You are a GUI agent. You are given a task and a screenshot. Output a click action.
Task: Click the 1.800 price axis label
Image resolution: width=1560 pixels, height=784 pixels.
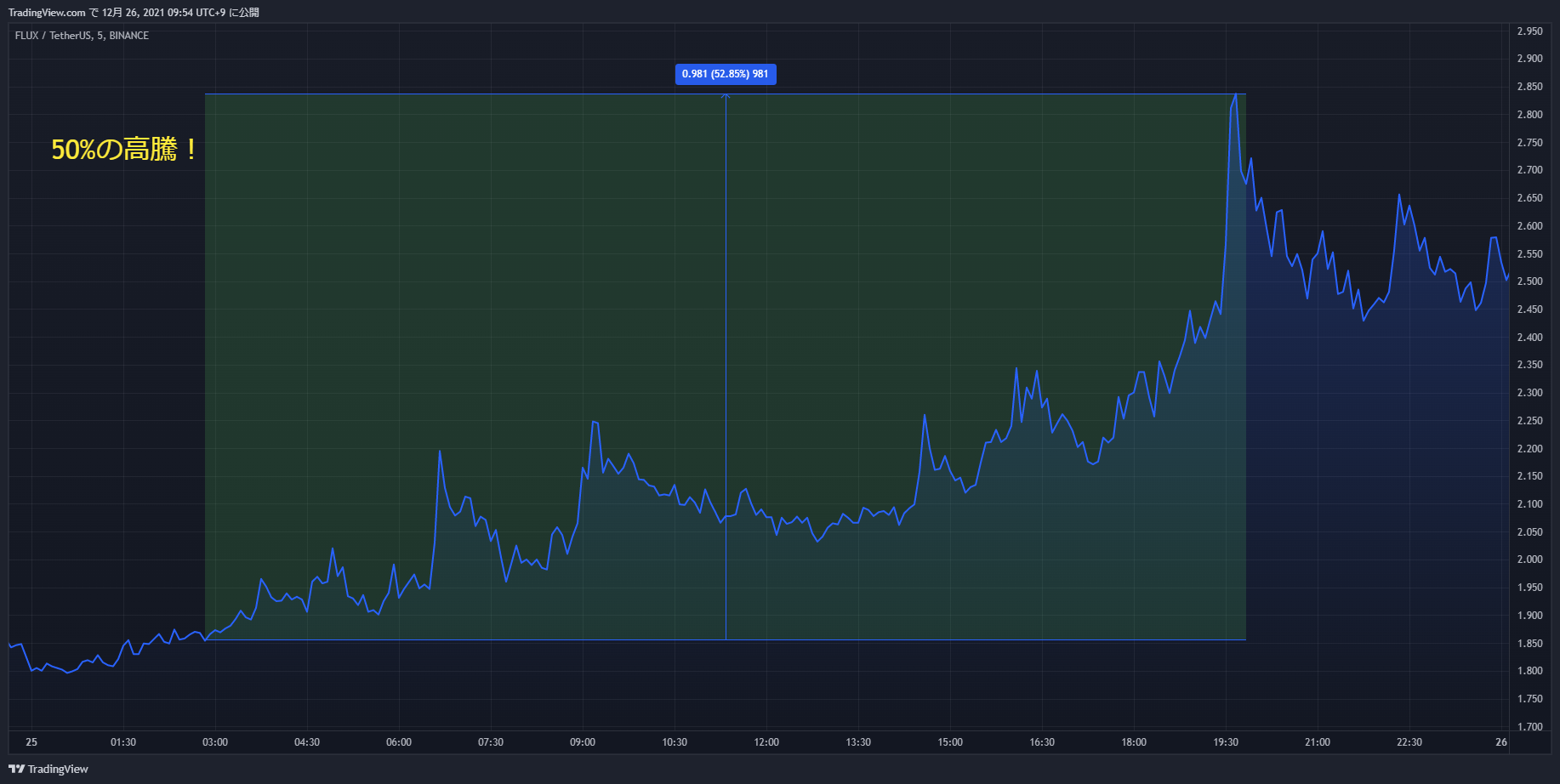click(x=1529, y=671)
